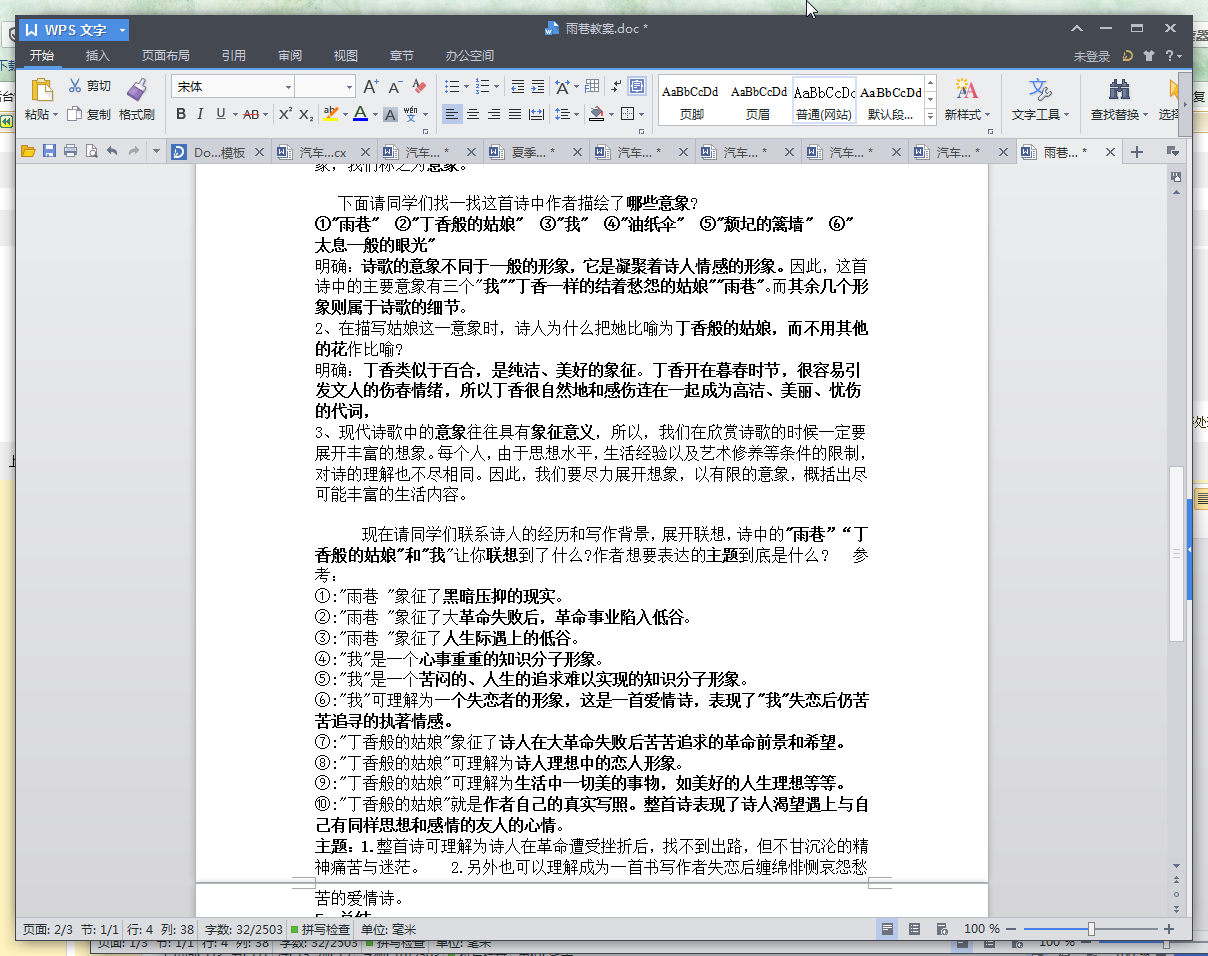Screen dimensions: 1208x956
Task: Right-align paragraph text
Action: [494, 114]
